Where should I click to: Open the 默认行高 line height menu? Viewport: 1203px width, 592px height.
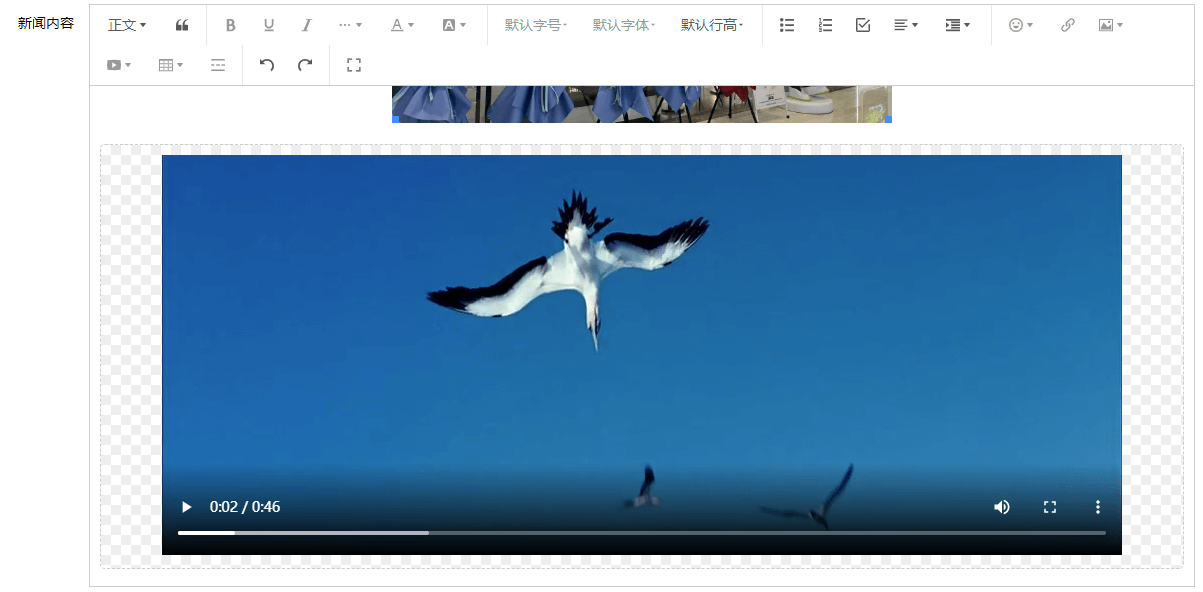[x=712, y=25]
